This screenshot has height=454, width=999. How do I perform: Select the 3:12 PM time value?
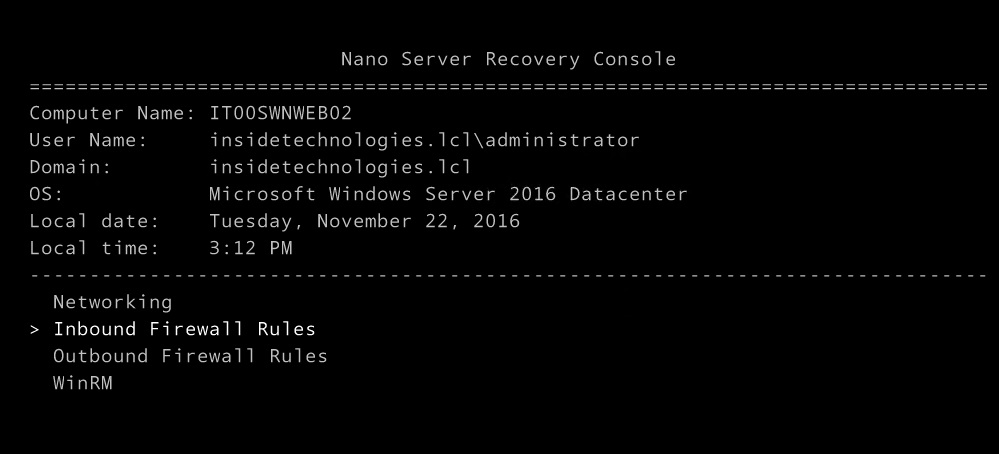coord(251,248)
